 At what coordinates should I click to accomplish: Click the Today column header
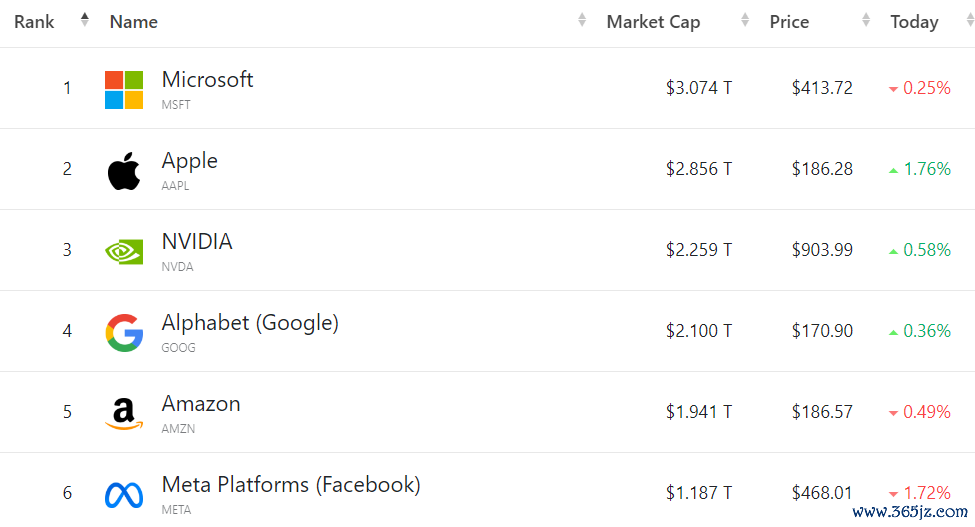914,22
